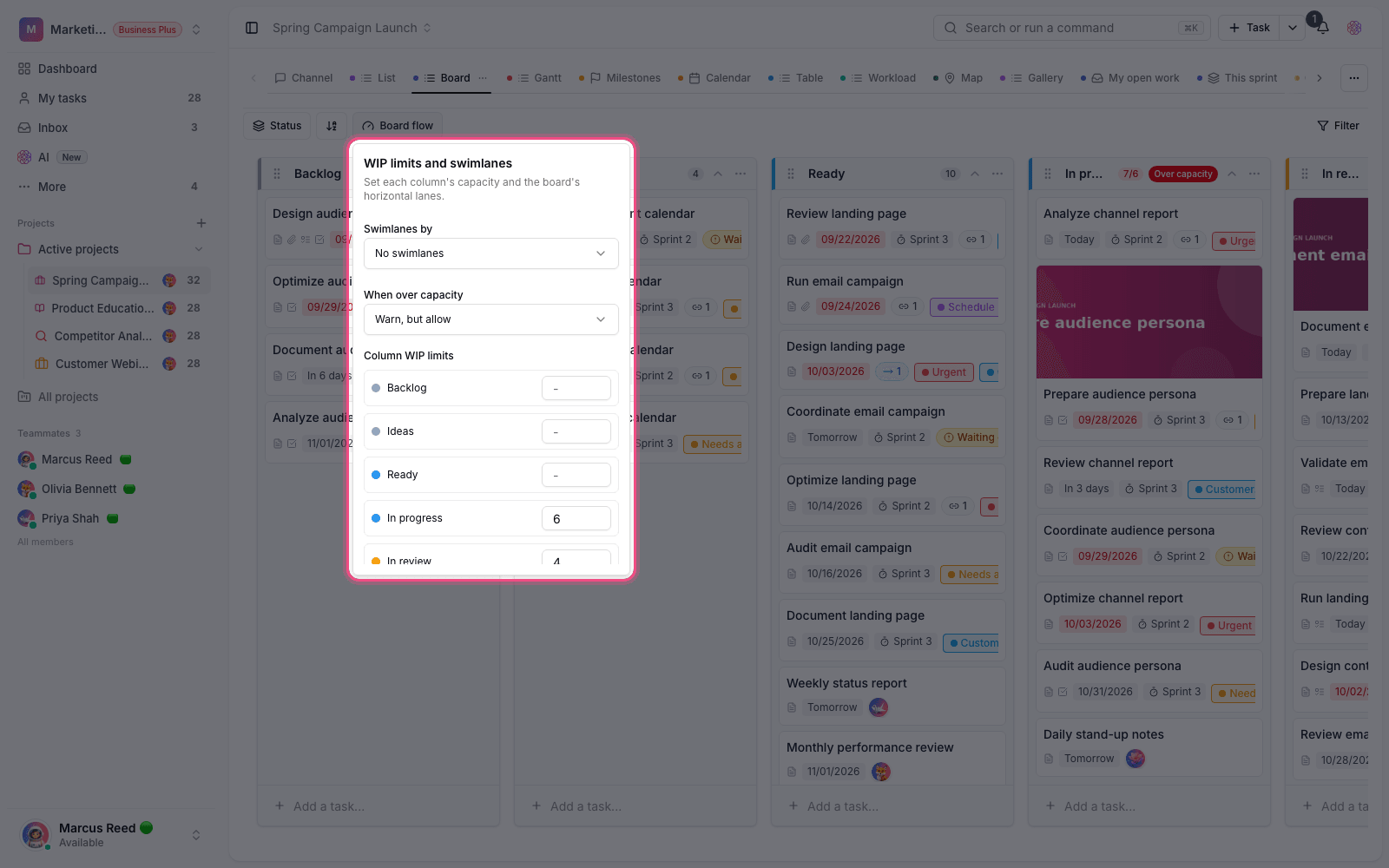
Task: Switch to the List view tab
Action: (372, 78)
